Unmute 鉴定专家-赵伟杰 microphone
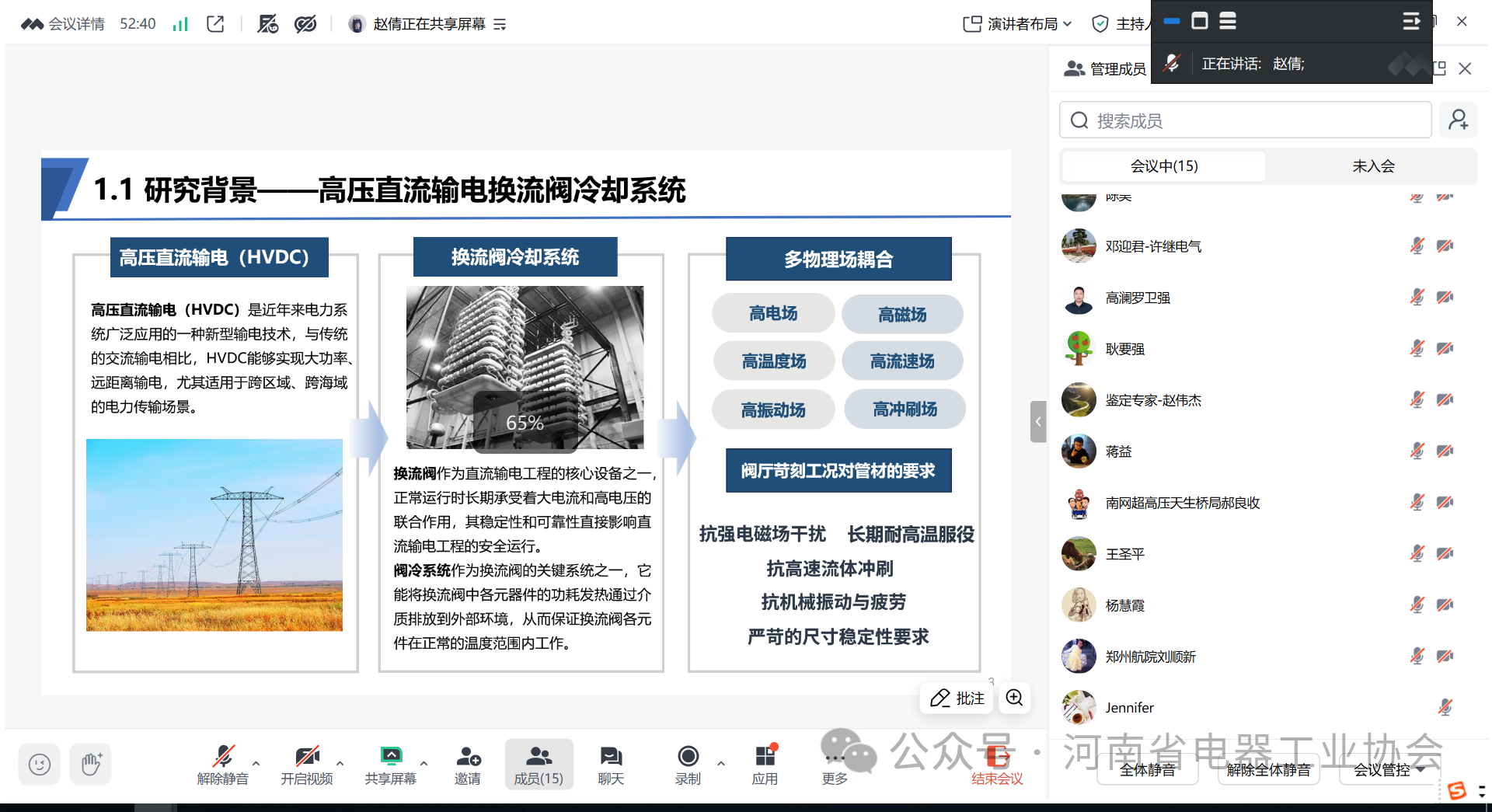Screen dimensions: 1492x812 pos(1417,400)
